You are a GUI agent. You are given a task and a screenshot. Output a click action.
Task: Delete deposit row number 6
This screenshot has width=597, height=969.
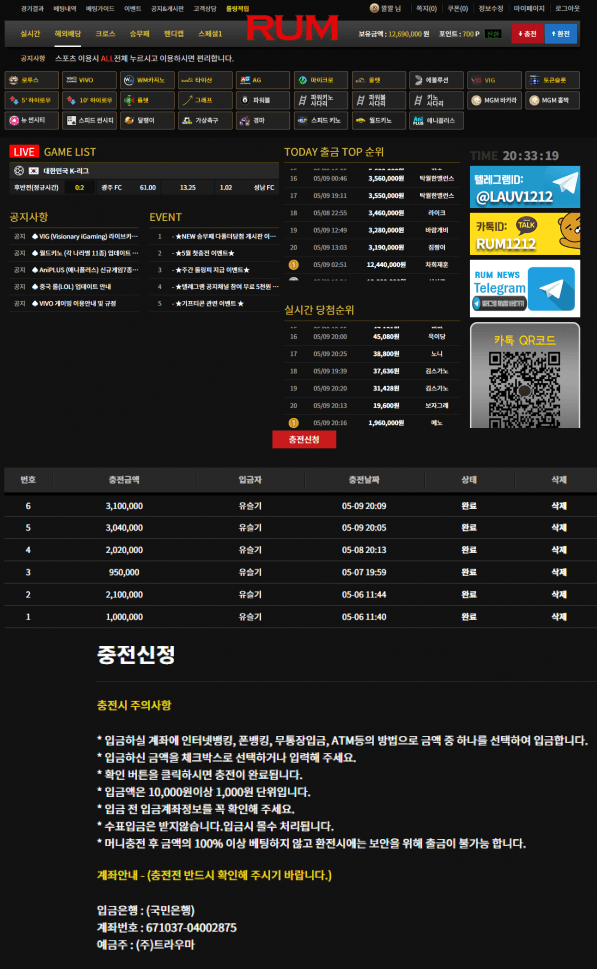559,506
